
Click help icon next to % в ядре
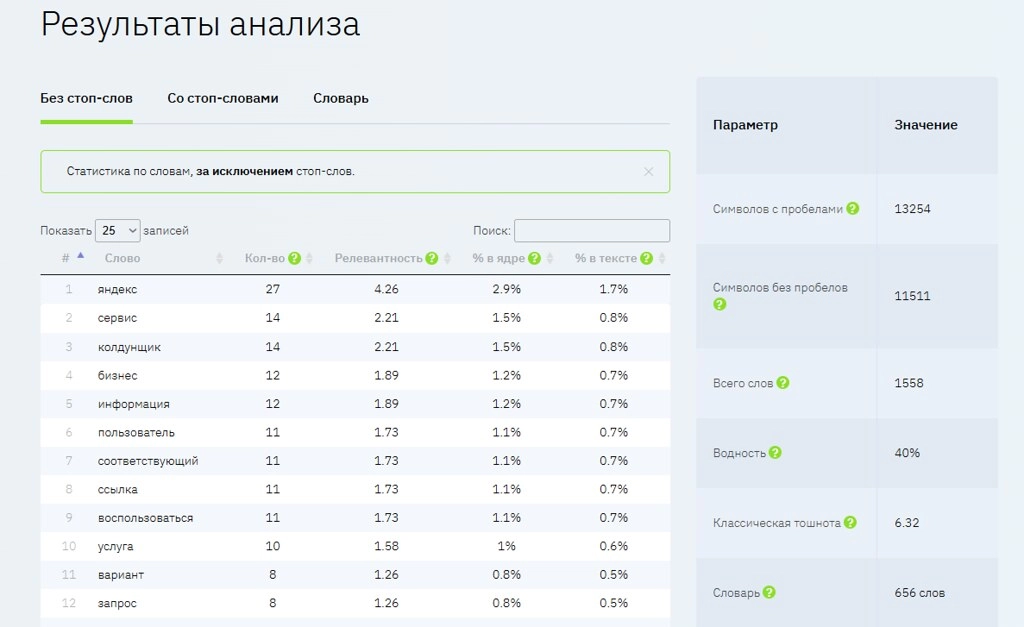tap(535, 258)
